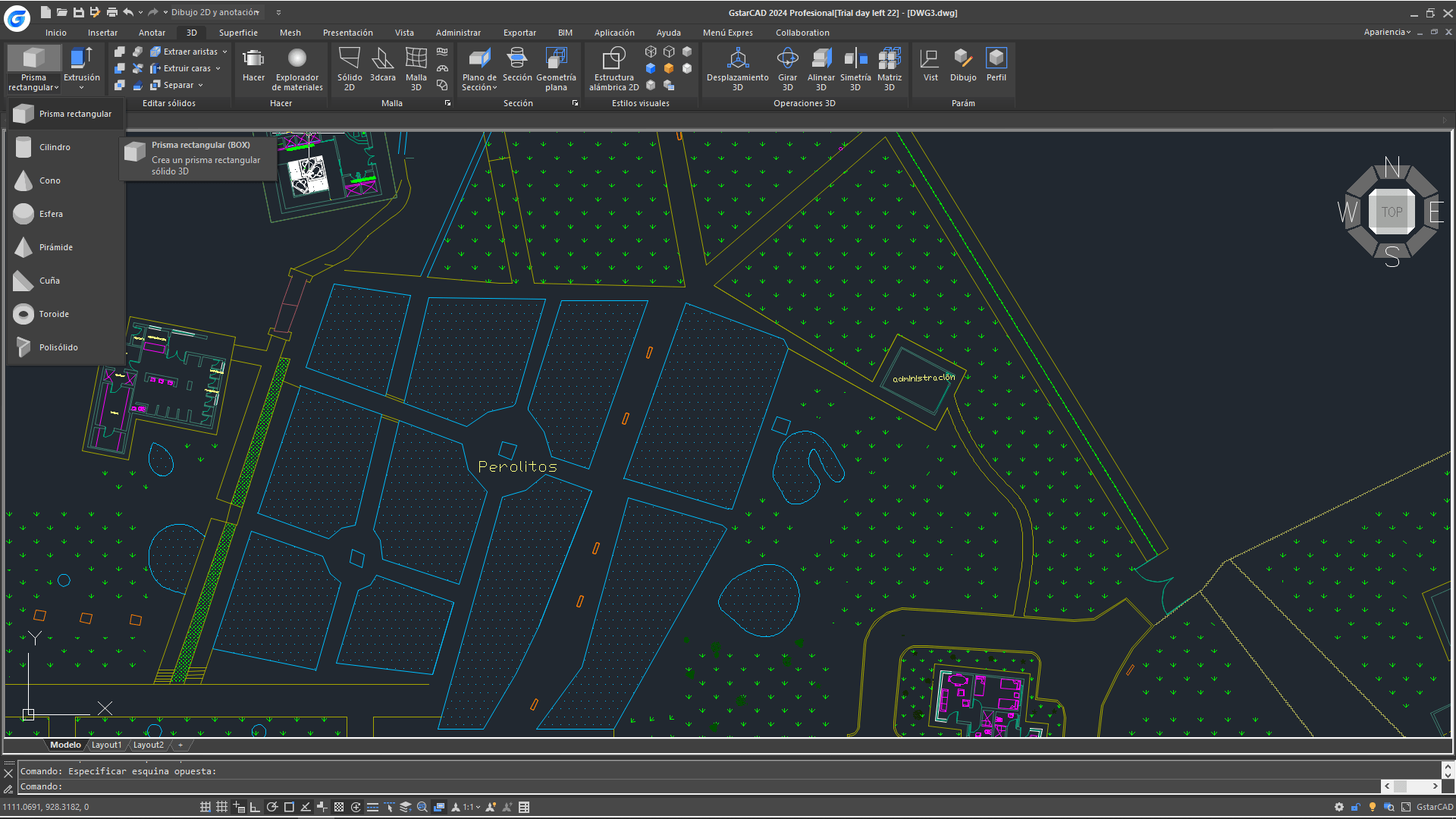Click Extraer aristas button
The width and height of the screenshot is (1456, 819).
tap(190, 52)
